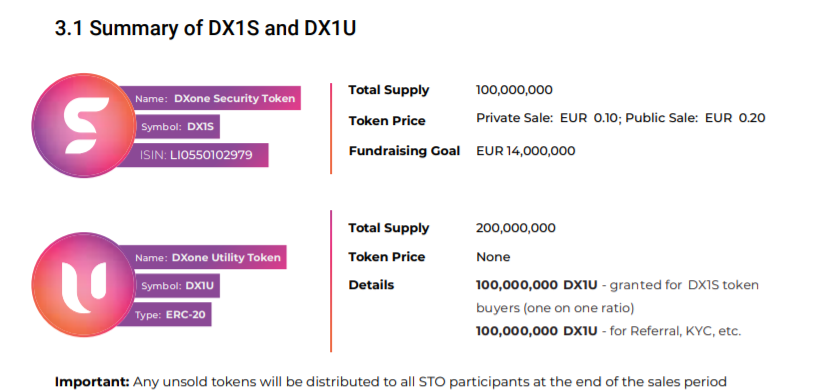Click the Symbol: DX1U label
Screen dimensions: 824x390
[x=177, y=286]
